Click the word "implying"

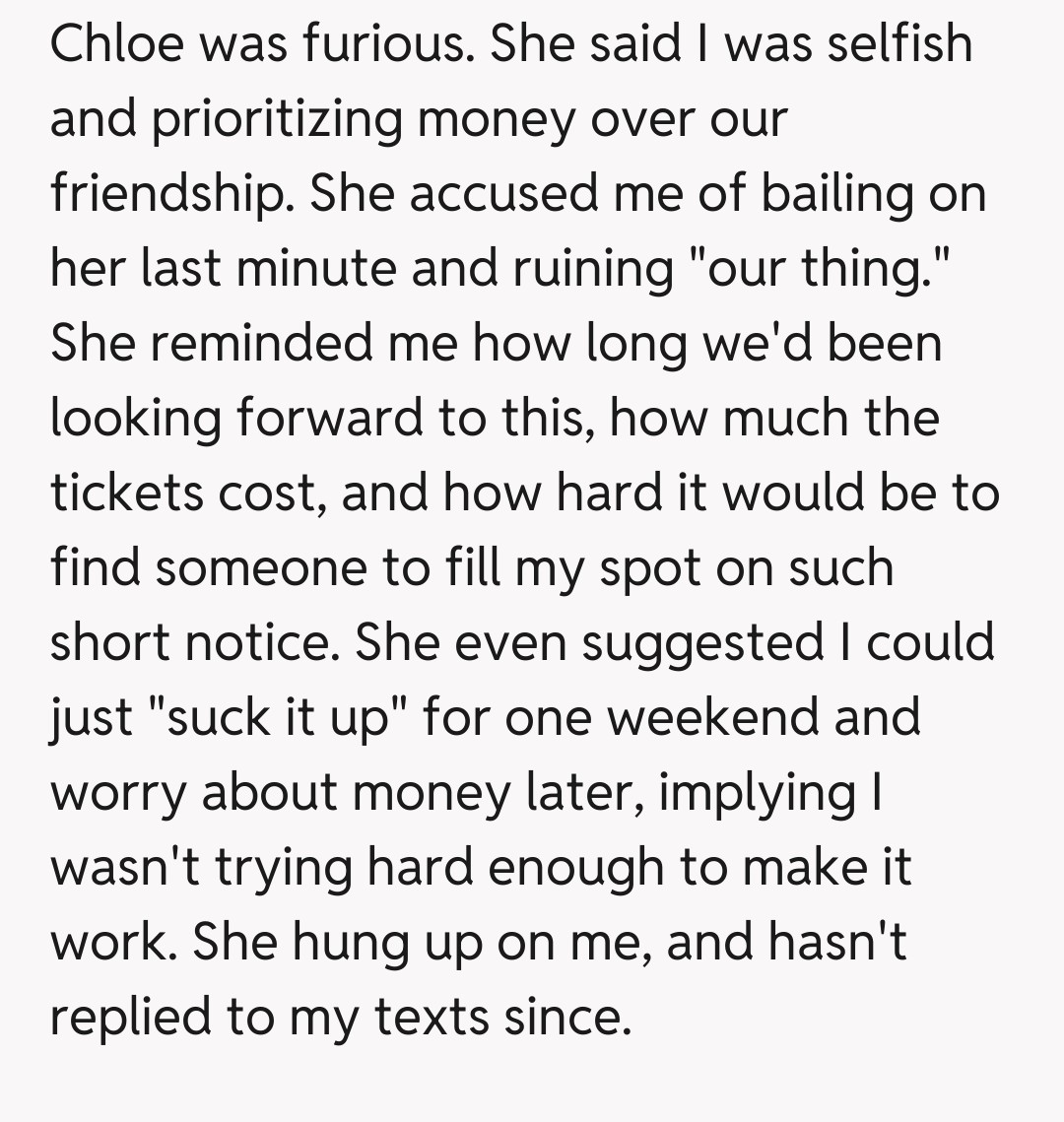click(757, 792)
